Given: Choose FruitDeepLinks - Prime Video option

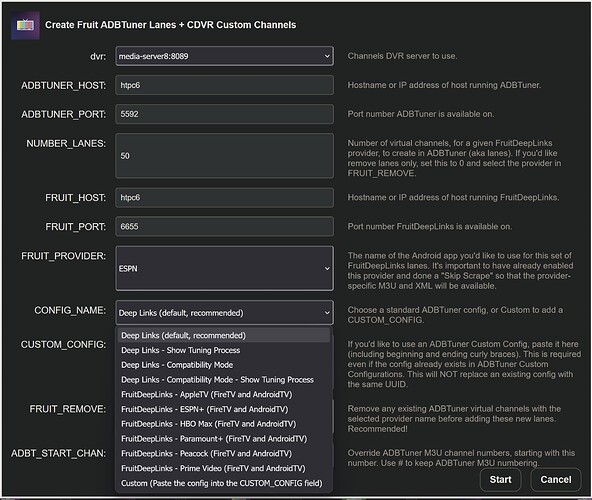Looking at the screenshot, I should click(x=224, y=468).
